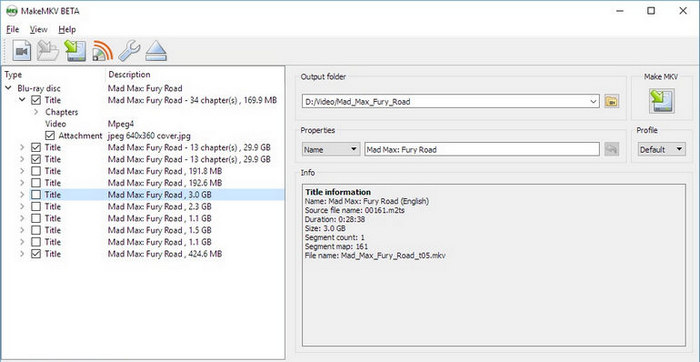Browse output folder with folder icon
The image size is (700, 362).
(x=612, y=102)
